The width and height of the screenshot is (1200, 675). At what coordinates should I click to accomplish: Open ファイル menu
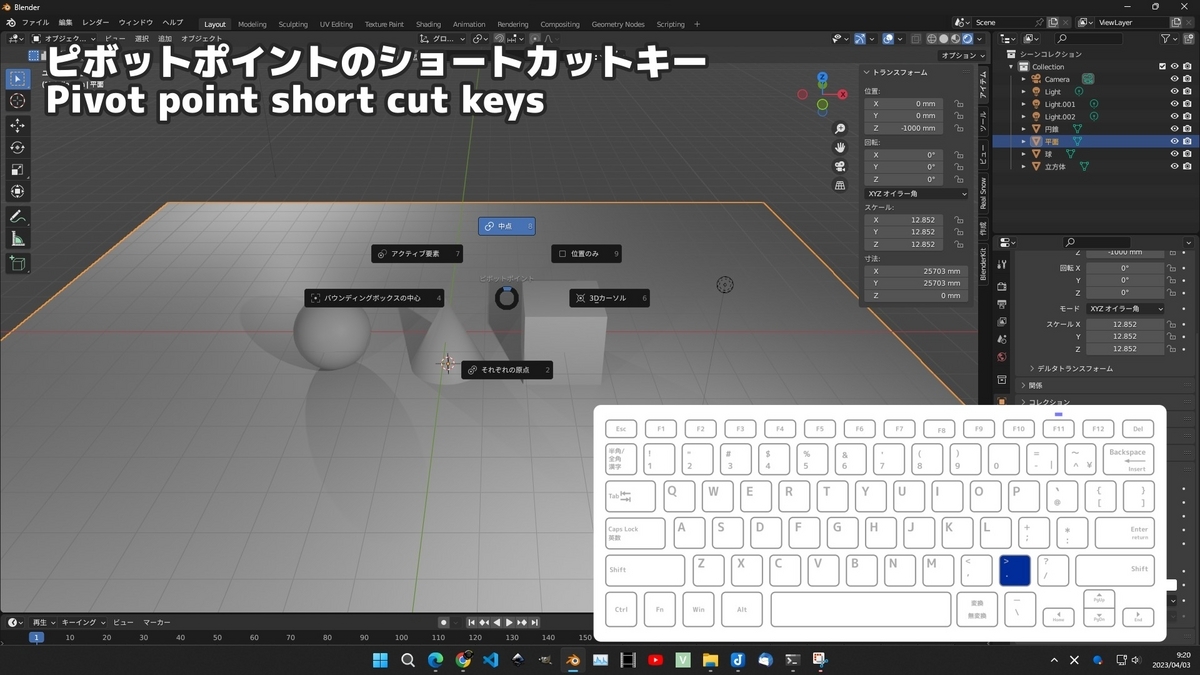pyautogui.click(x=35, y=22)
